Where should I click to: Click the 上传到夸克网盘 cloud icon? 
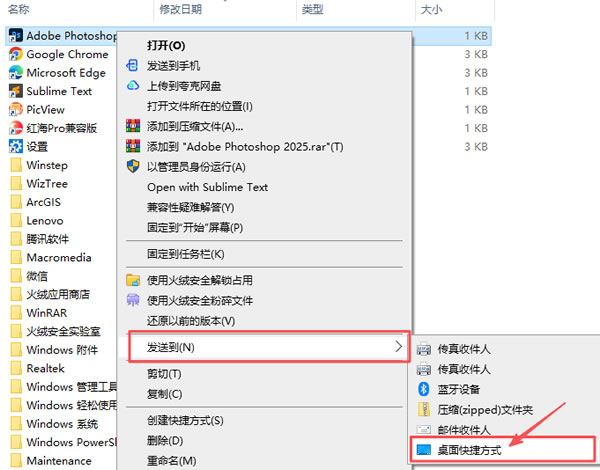(x=132, y=86)
